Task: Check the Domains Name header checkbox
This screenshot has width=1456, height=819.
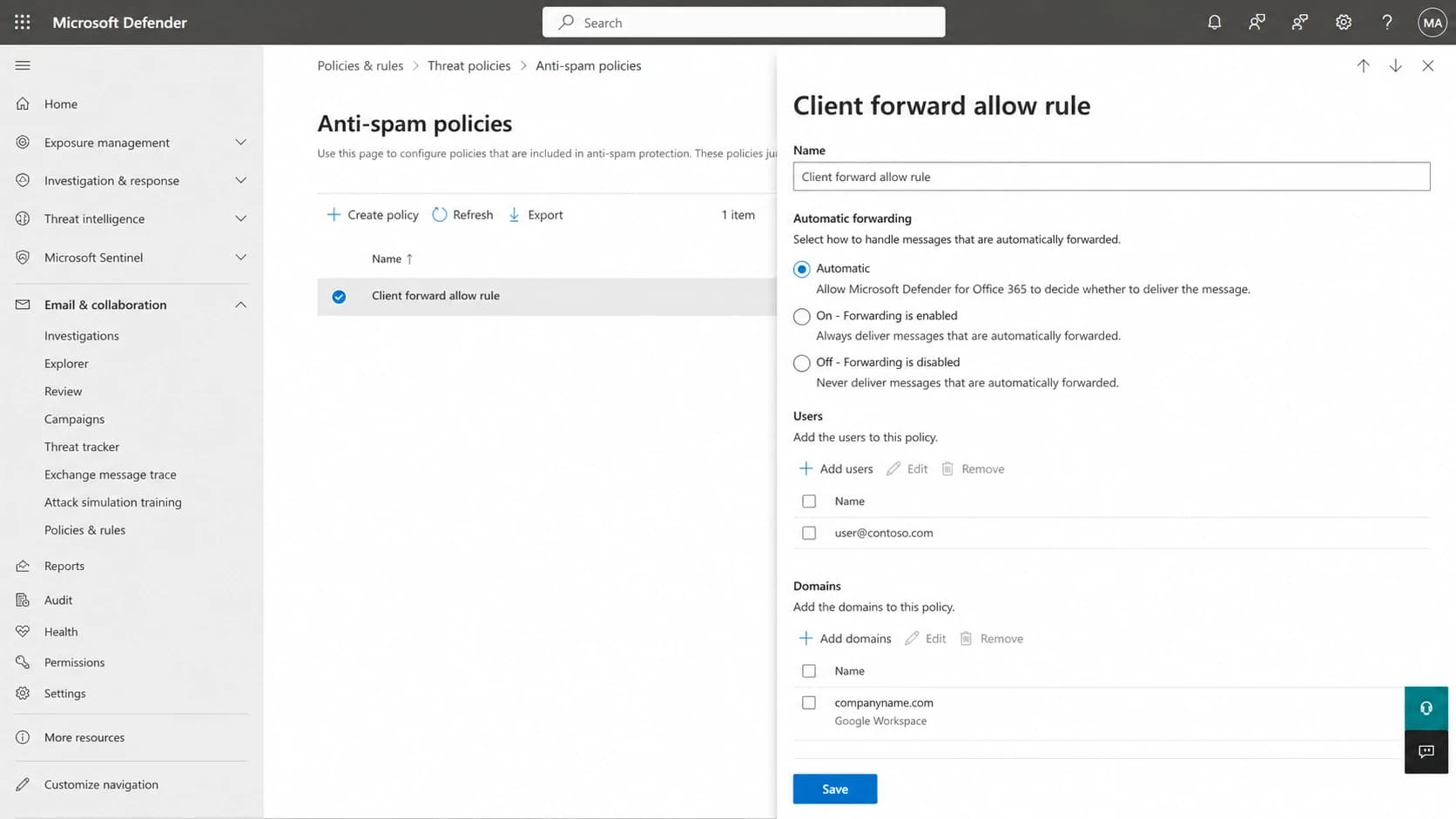Action: (x=809, y=671)
